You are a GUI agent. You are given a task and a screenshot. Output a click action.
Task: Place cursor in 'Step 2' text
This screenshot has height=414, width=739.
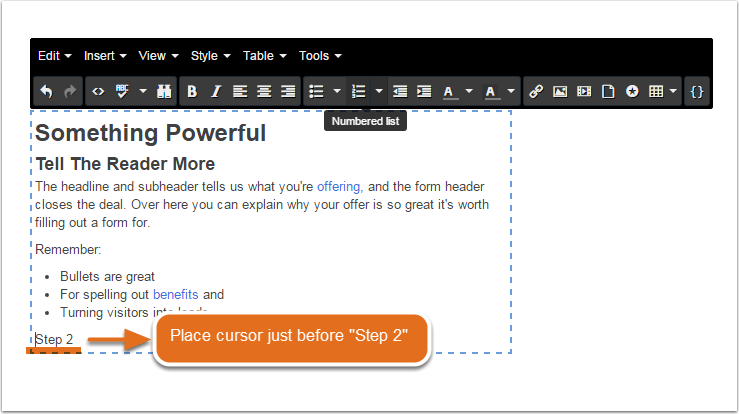[x=54, y=339]
